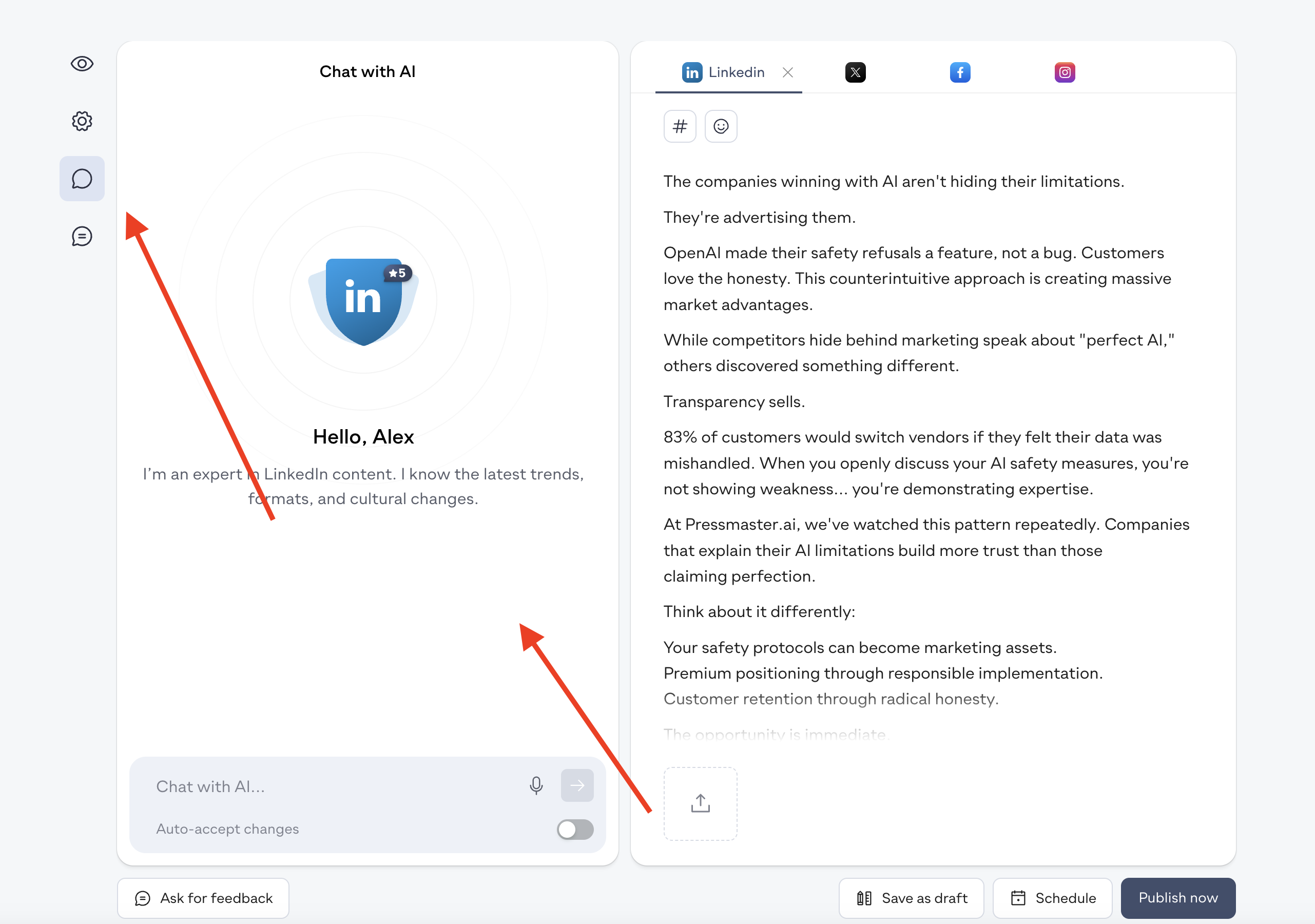Click paragraph starting '83% of customers'
The height and width of the screenshot is (924, 1315).
(925, 463)
